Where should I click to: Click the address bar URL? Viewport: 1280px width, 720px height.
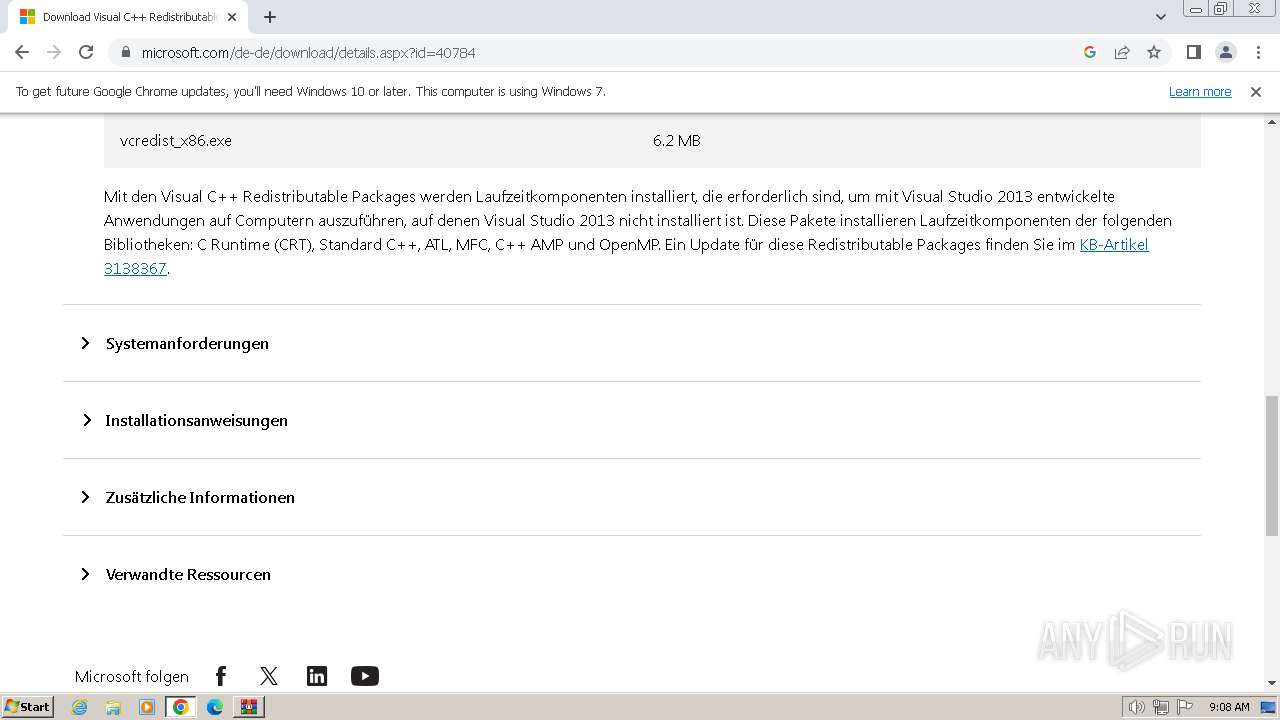click(309, 52)
